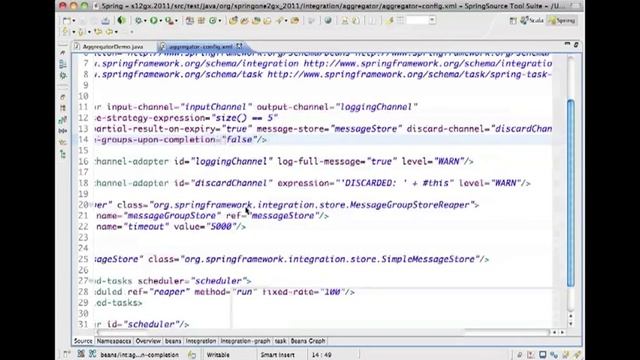
Task: Click the horizontal scroll left arrow
Action: click(554, 333)
